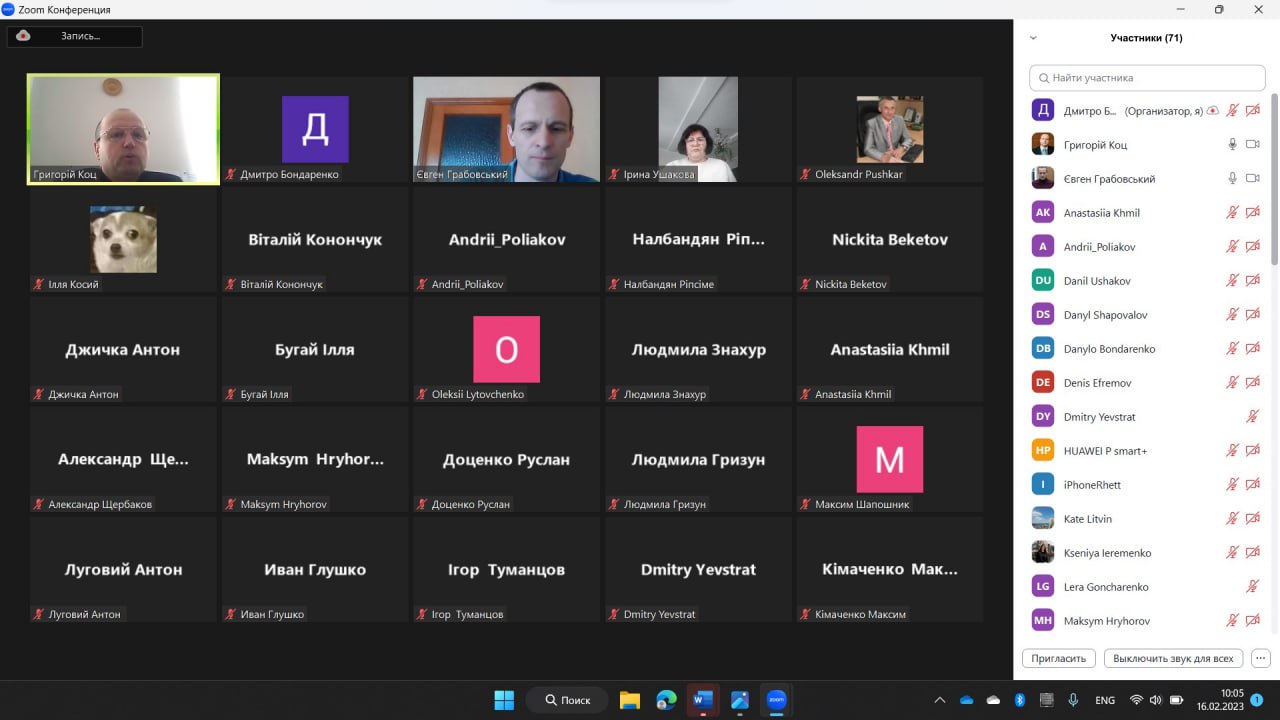Click the Найти участника search field
The image size is (1280, 720).
(1147, 77)
